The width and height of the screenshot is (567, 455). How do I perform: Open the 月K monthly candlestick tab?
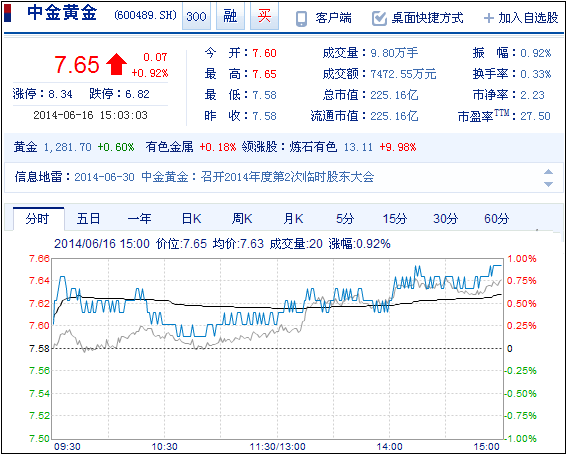click(293, 219)
